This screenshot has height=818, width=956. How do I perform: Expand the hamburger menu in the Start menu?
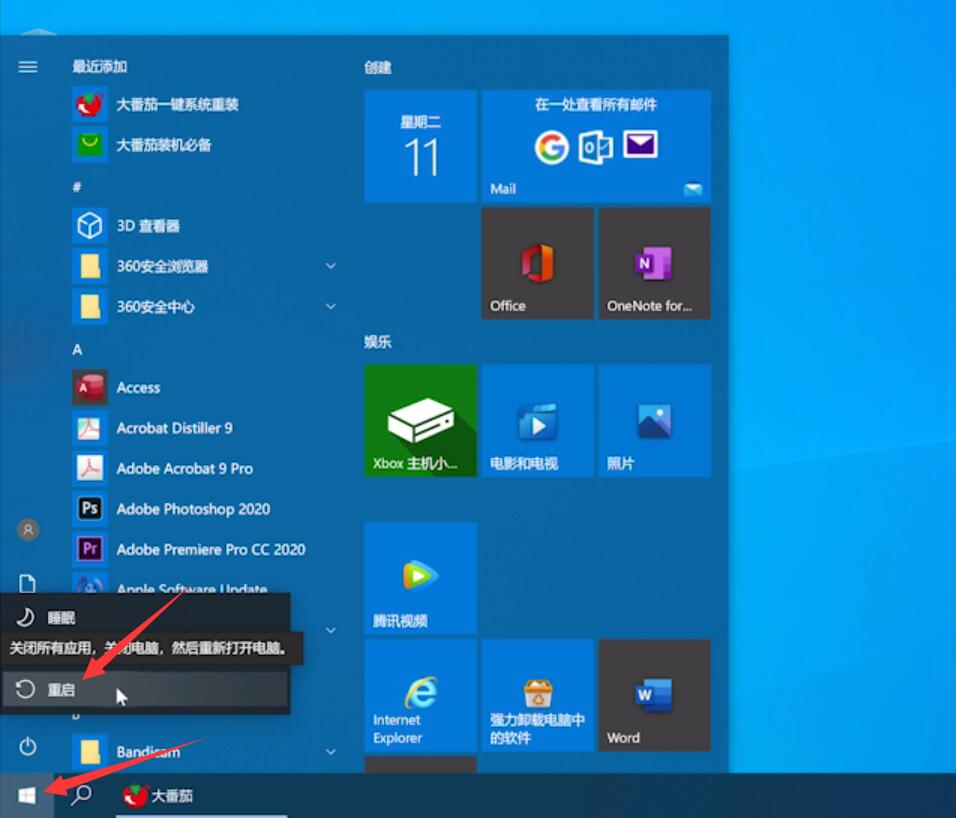(27, 67)
